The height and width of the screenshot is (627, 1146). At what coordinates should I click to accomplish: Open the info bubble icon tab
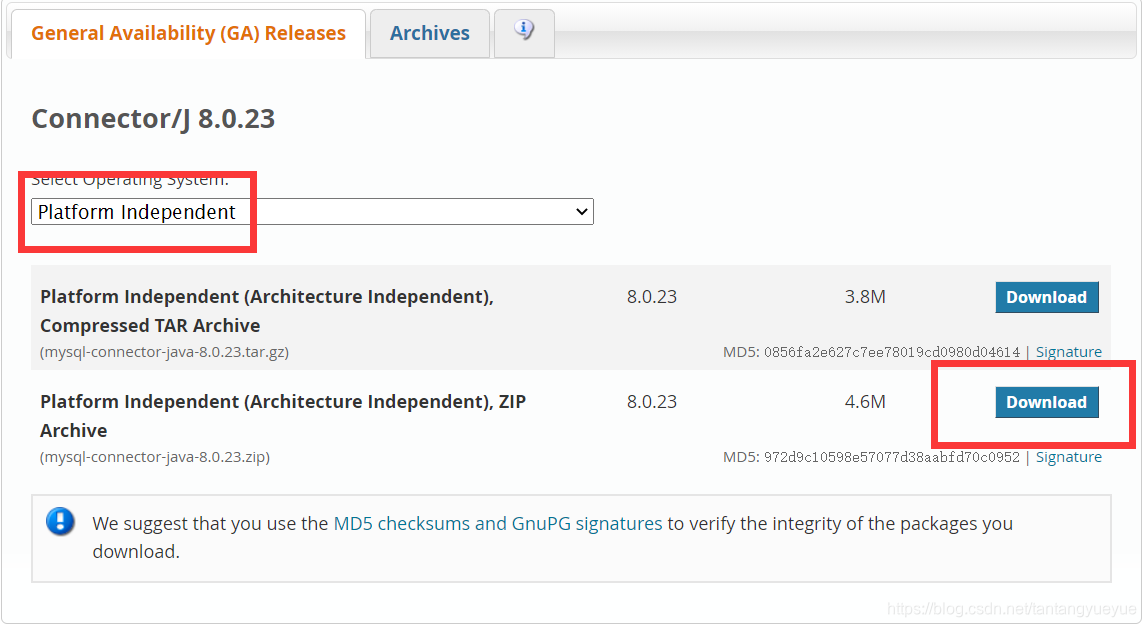pyautogui.click(x=524, y=32)
